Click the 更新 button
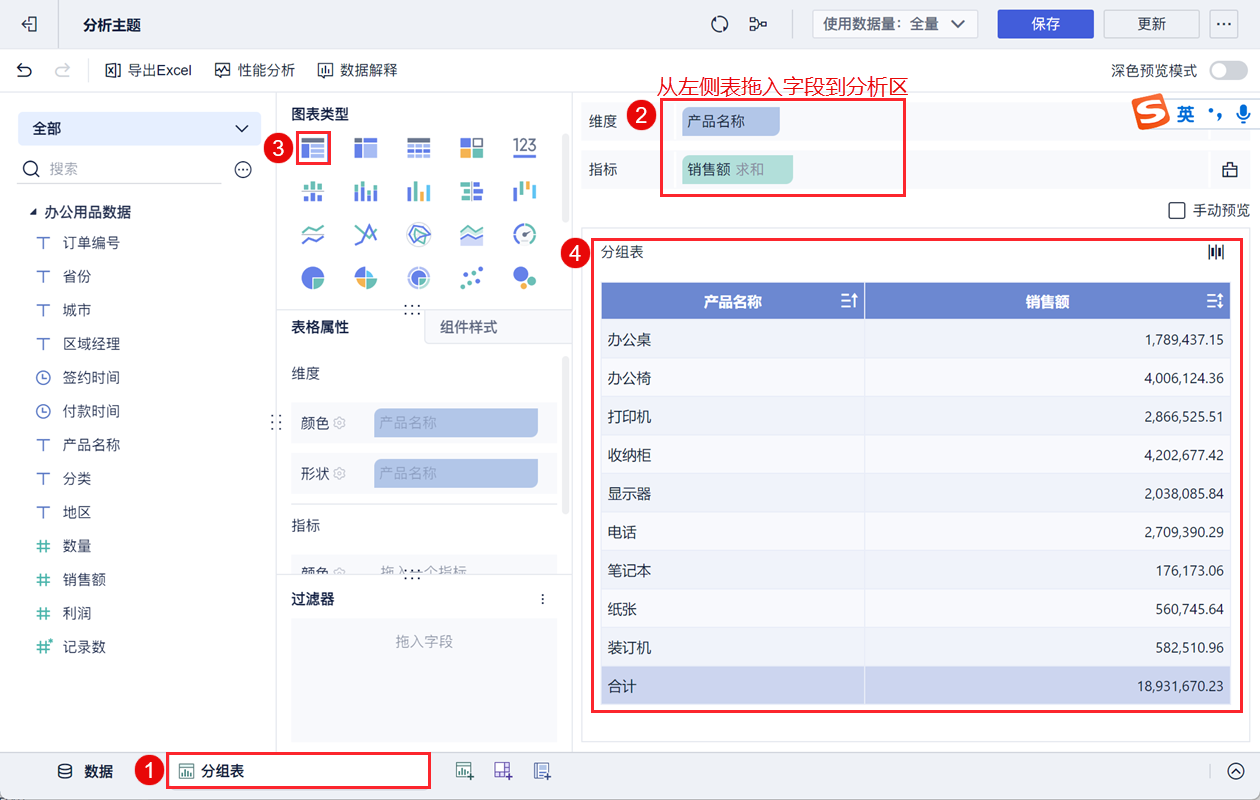Viewport: 1260px width, 800px height. tap(1152, 24)
